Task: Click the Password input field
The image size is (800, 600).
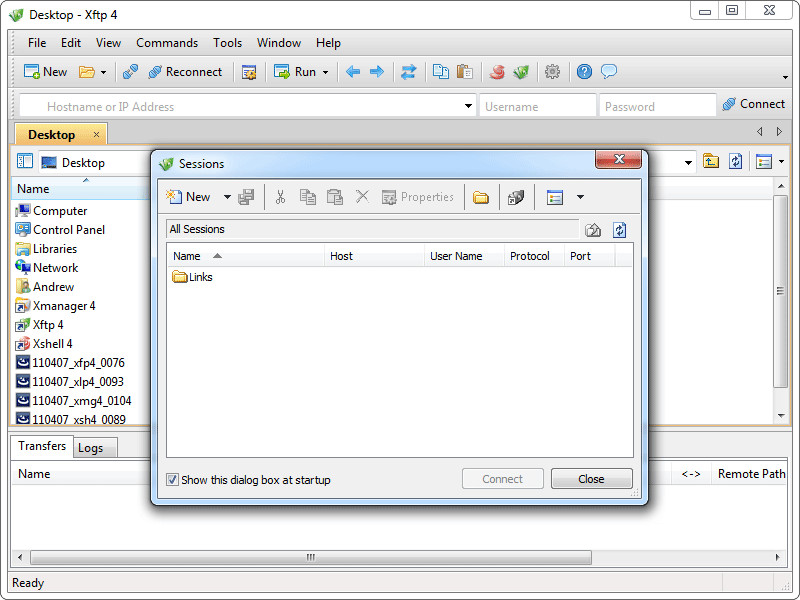Action: (x=657, y=106)
